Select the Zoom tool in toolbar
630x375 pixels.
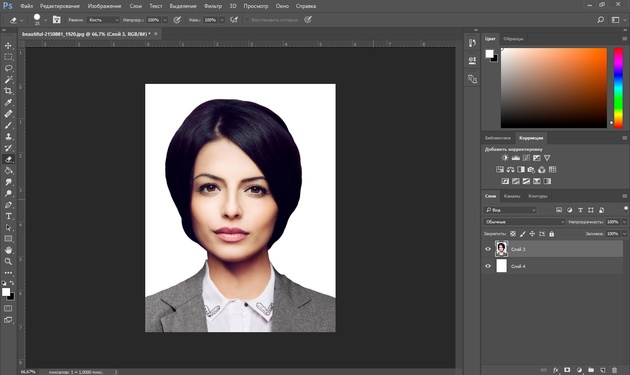coord(8,261)
